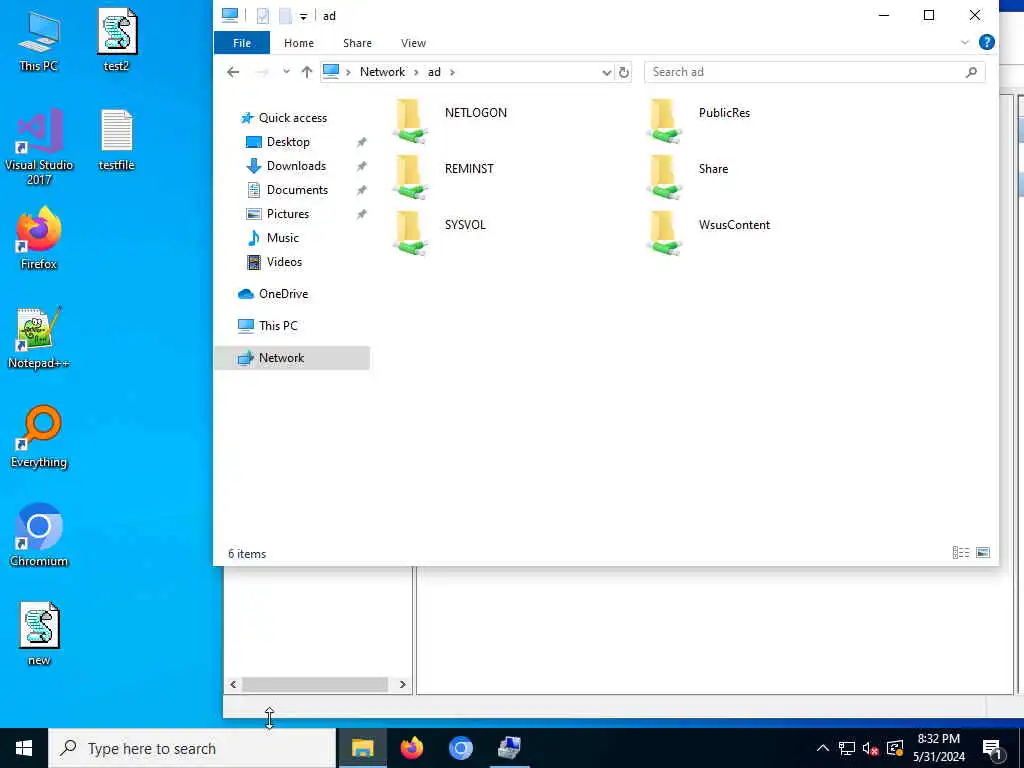Open the NETLOGON shared folder
The height and width of the screenshot is (768, 1024).
(451, 121)
